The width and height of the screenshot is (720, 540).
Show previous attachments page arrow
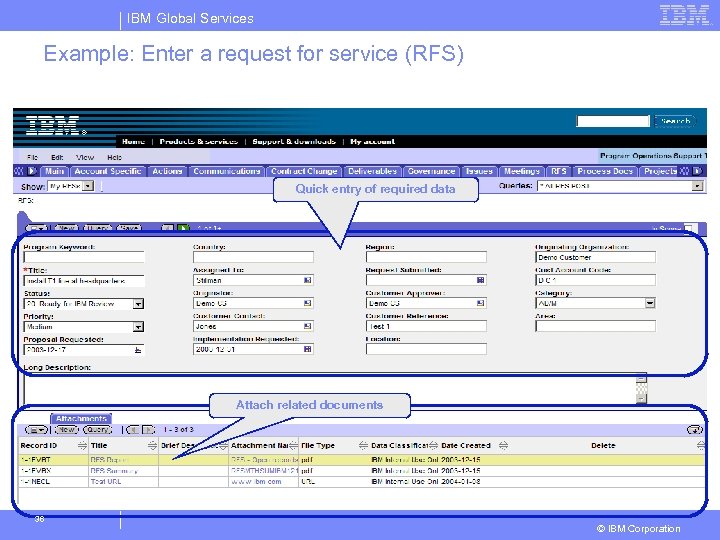tap(133, 430)
